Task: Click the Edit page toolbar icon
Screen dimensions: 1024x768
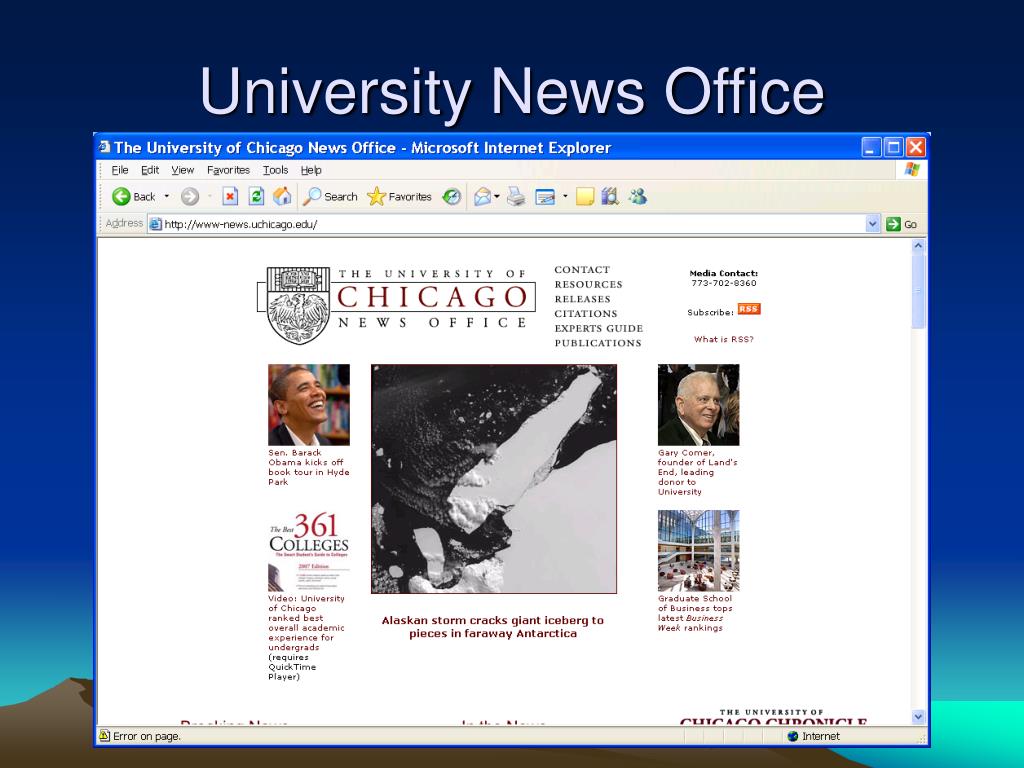Action: [x=545, y=197]
